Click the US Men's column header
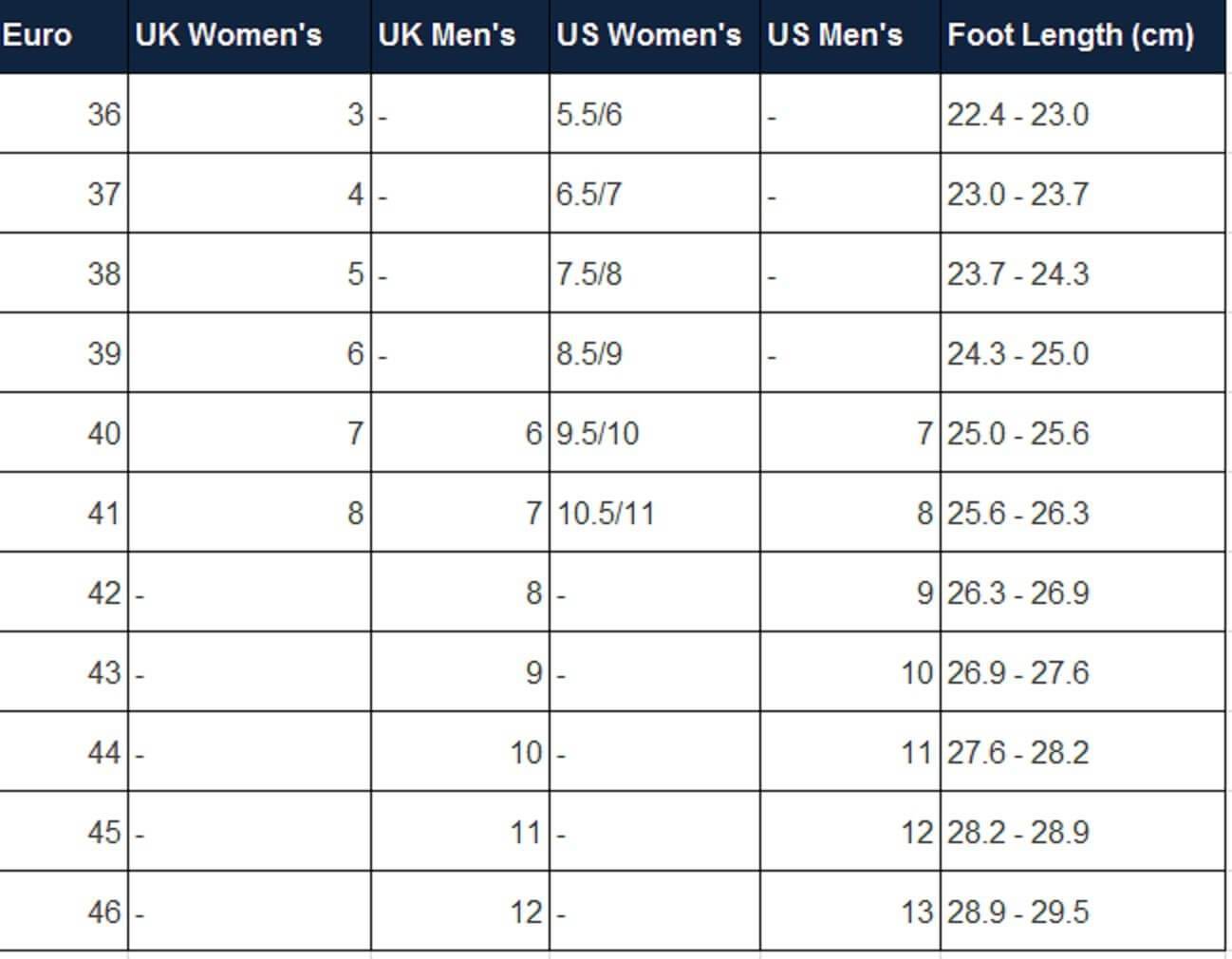The image size is (1232, 959). pyautogui.click(x=834, y=35)
